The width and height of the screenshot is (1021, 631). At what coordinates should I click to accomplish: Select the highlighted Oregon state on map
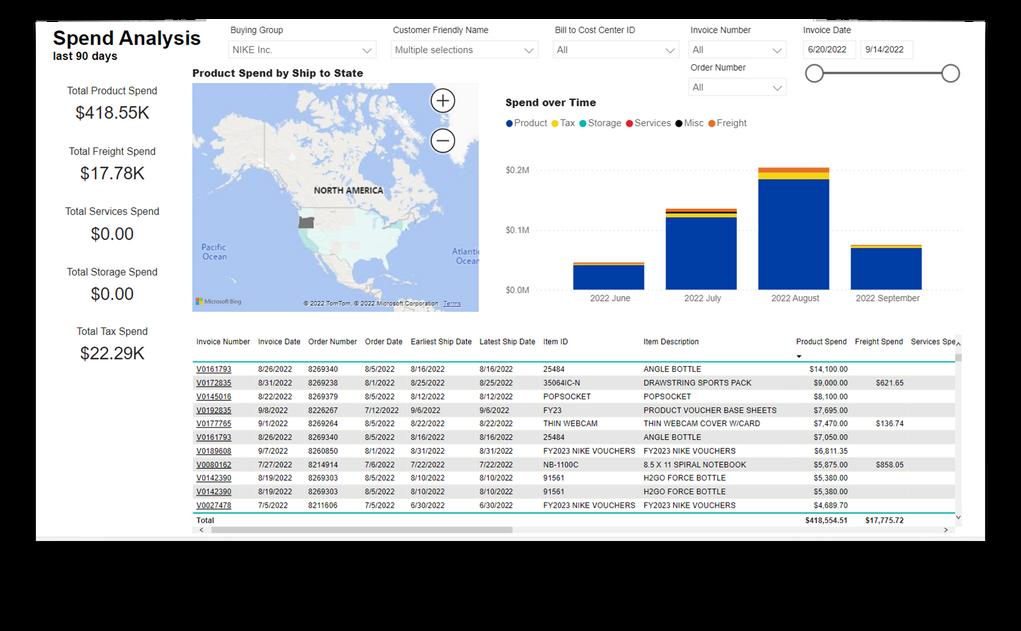pyautogui.click(x=306, y=222)
